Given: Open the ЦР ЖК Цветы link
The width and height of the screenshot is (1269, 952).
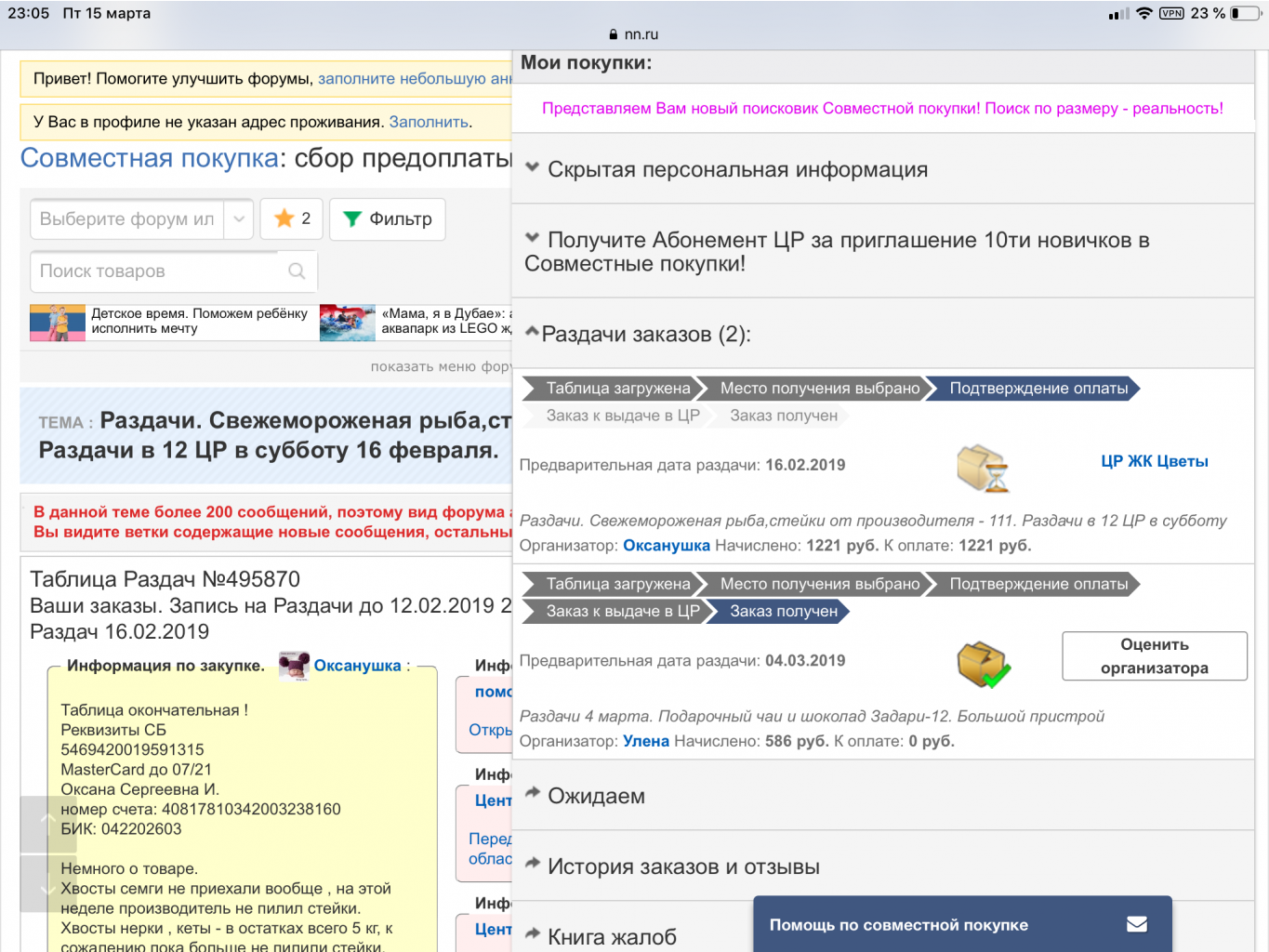Looking at the screenshot, I should 1154,461.
